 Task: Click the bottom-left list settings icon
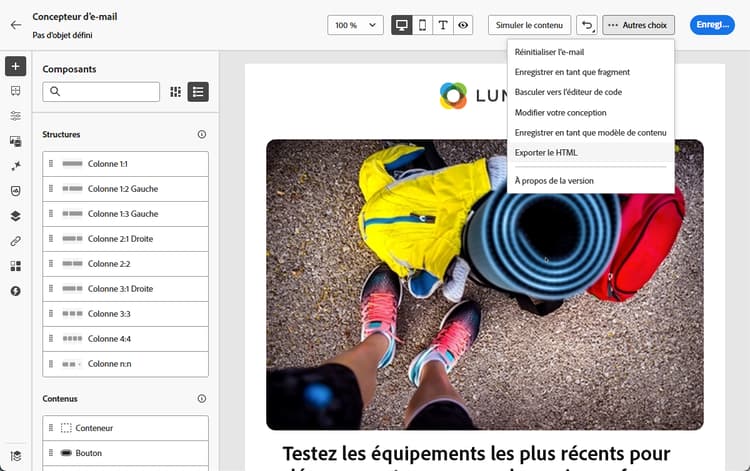tap(15, 456)
